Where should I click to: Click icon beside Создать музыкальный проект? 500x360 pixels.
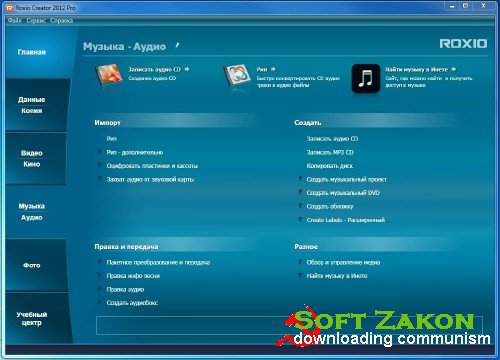pyautogui.click(x=300, y=179)
